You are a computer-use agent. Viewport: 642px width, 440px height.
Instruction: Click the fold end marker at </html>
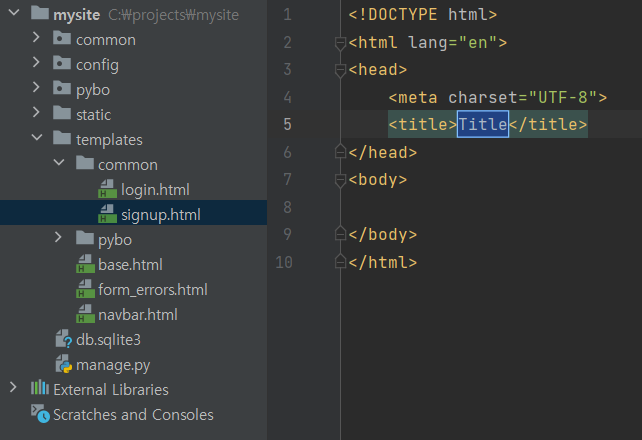(x=340, y=262)
